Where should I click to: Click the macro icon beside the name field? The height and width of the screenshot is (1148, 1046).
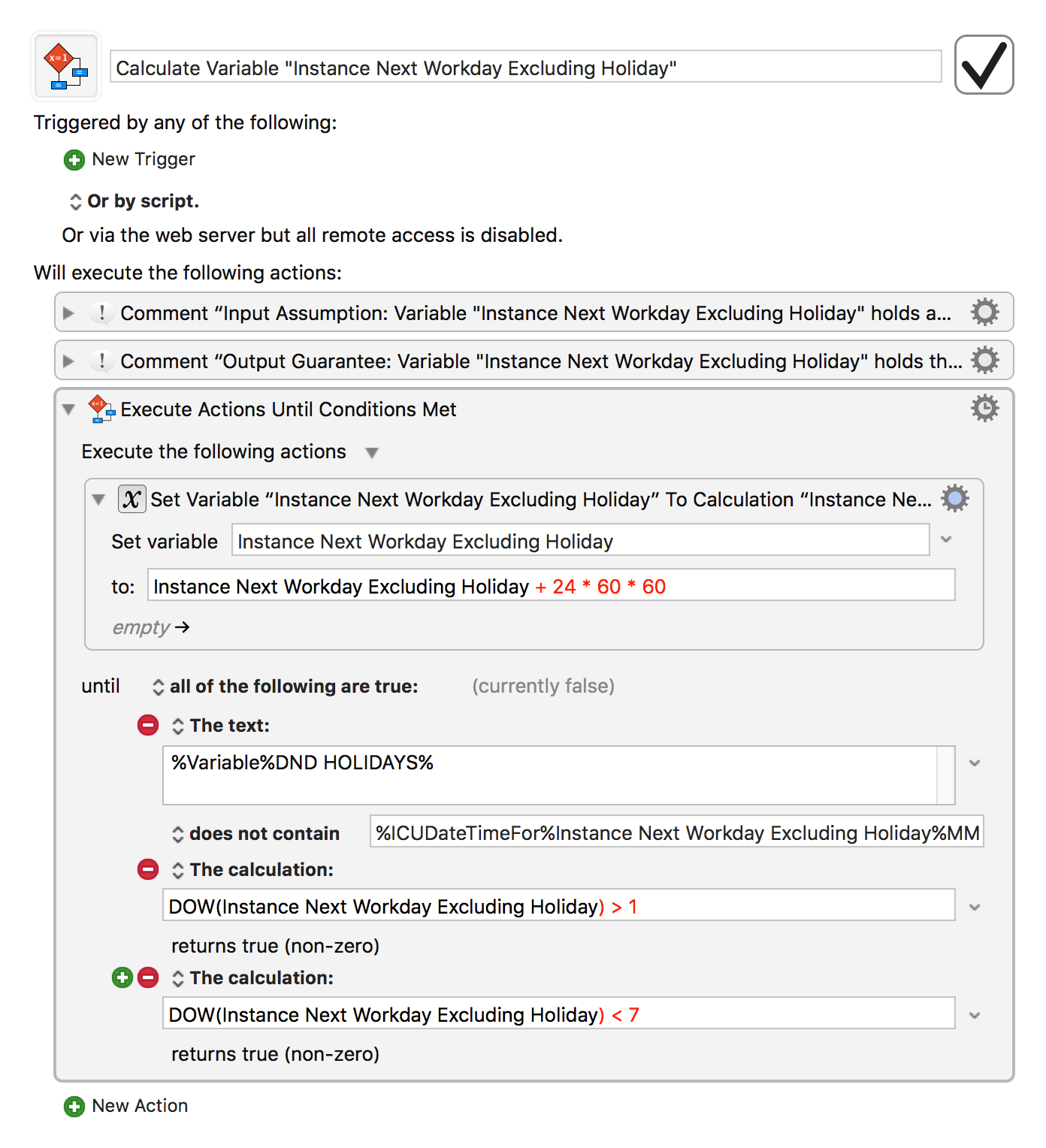click(66, 66)
